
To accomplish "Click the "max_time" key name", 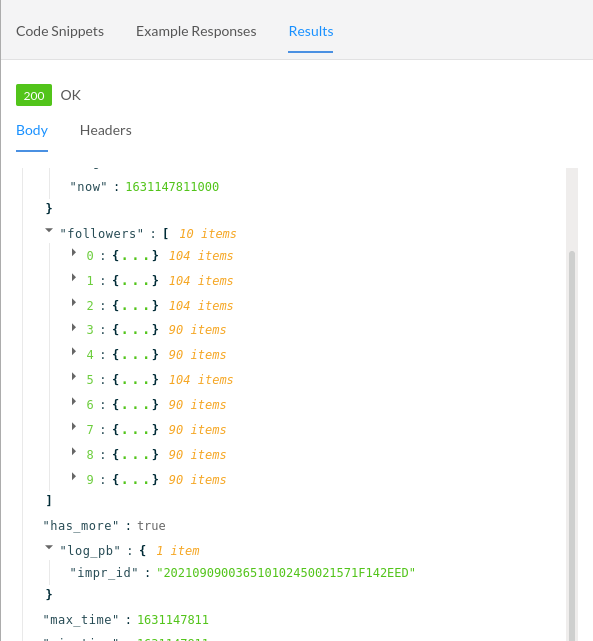I will coord(81,620).
